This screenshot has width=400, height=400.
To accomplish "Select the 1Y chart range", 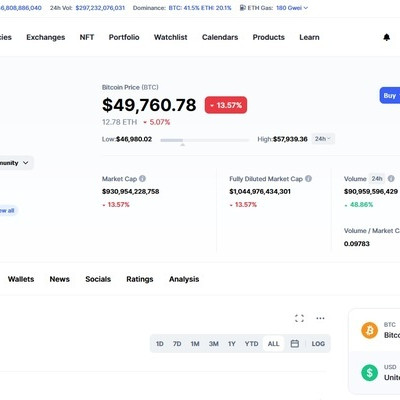I will click(232, 344).
